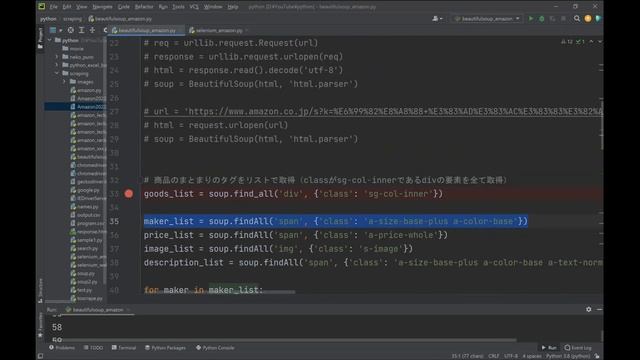Collapse the python root folder

(50, 40)
